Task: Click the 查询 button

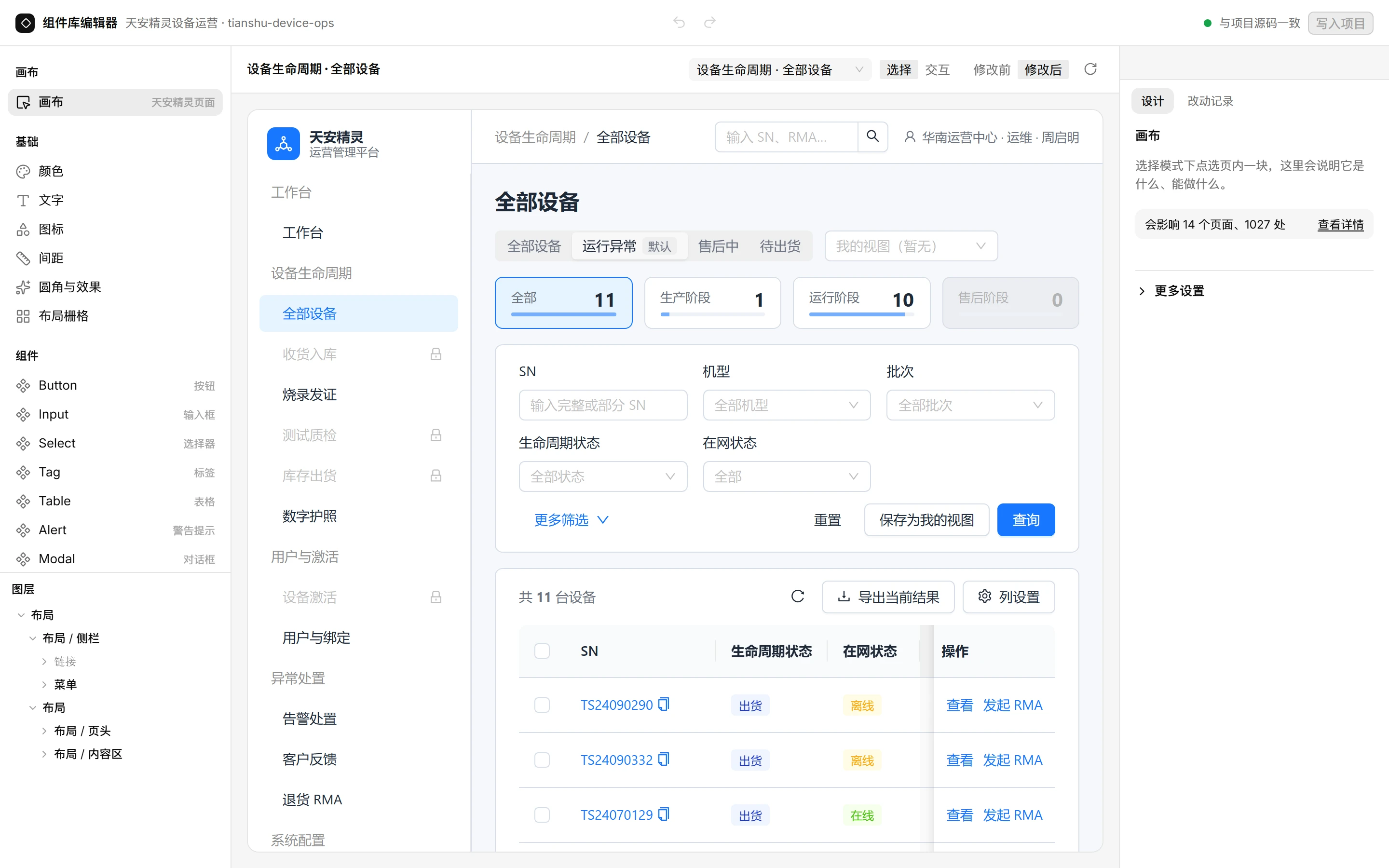Action: point(1026,520)
